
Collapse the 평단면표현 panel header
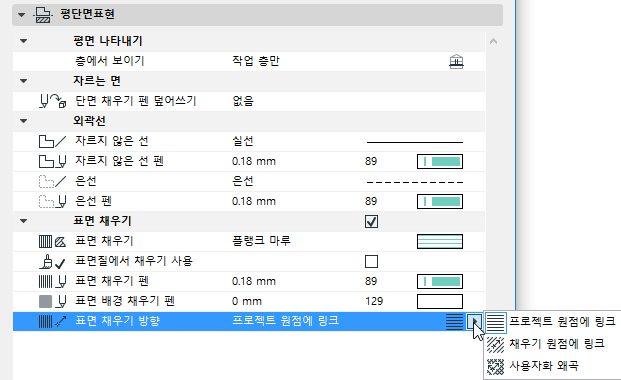tap(21, 15)
